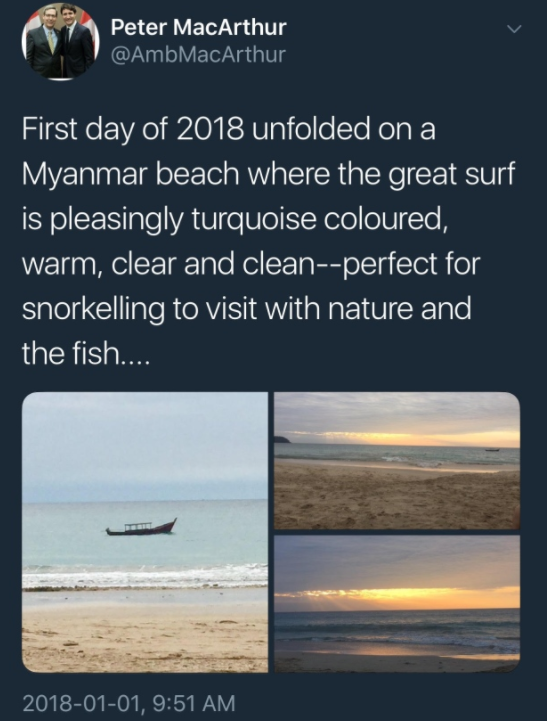Click the grey sky in the left photo
The height and width of the screenshot is (721, 549).
pos(145,441)
